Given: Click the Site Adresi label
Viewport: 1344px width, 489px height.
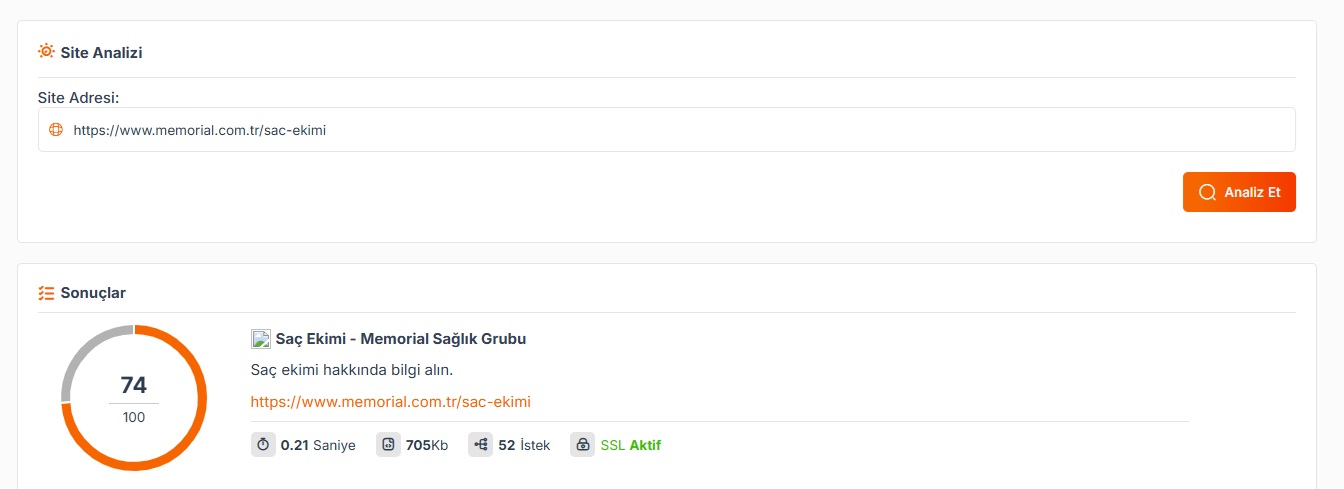Looking at the screenshot, I should [x=79, y=98].
